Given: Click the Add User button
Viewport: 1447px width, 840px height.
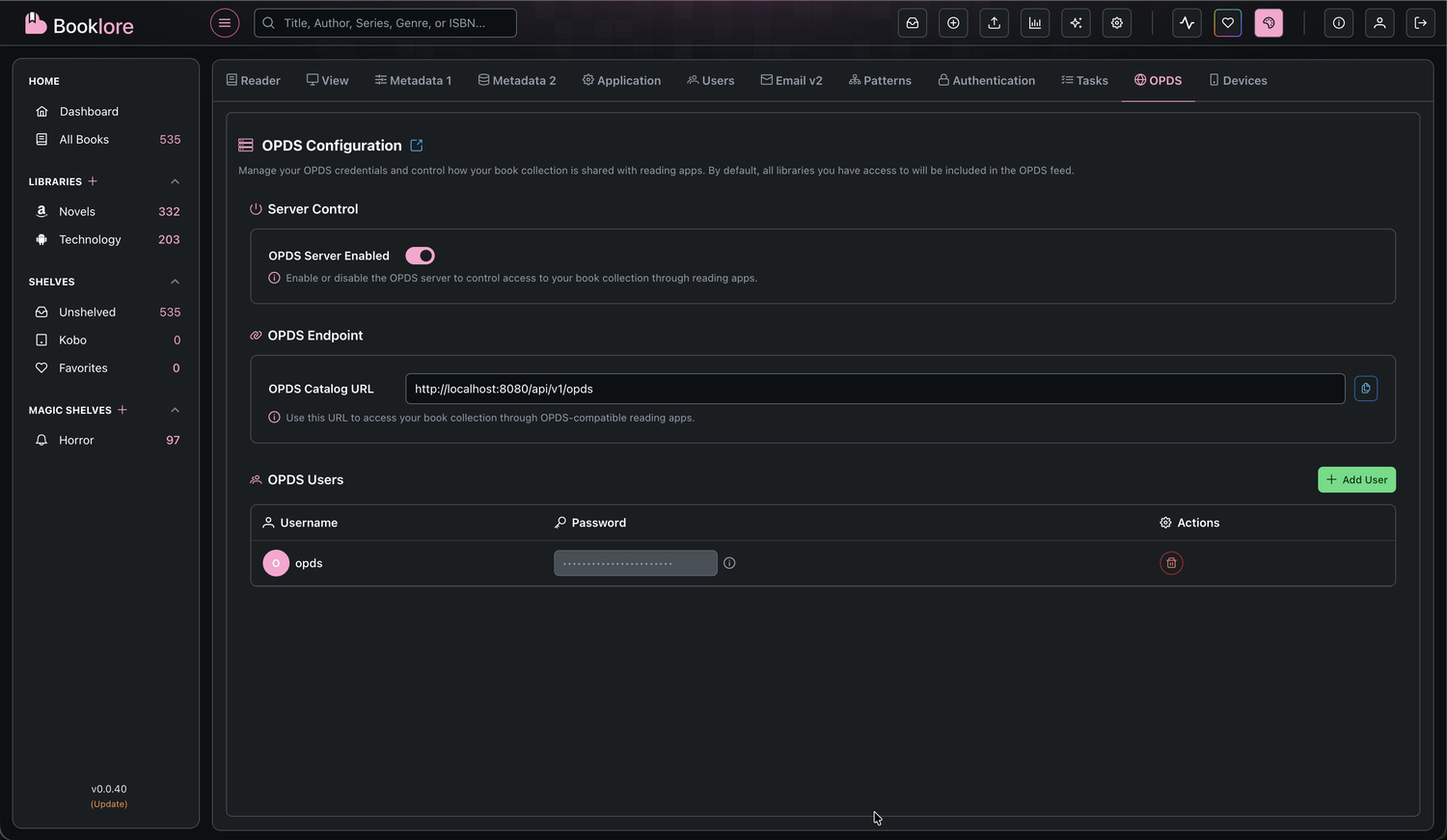Looking at the screenshot, I should coord(1356,479).
